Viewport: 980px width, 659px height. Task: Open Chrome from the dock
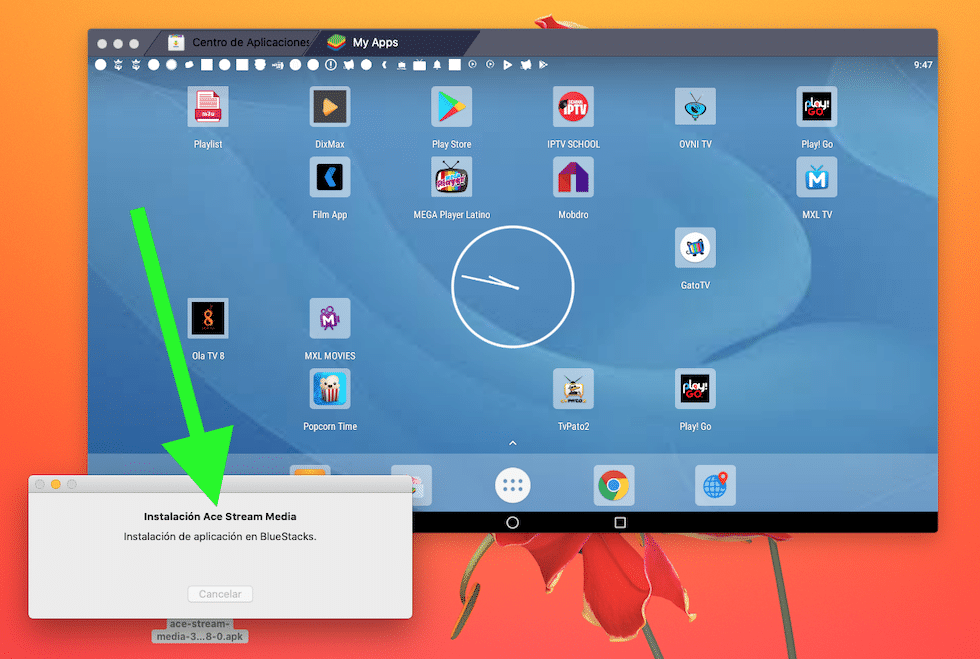coord(613,484)
